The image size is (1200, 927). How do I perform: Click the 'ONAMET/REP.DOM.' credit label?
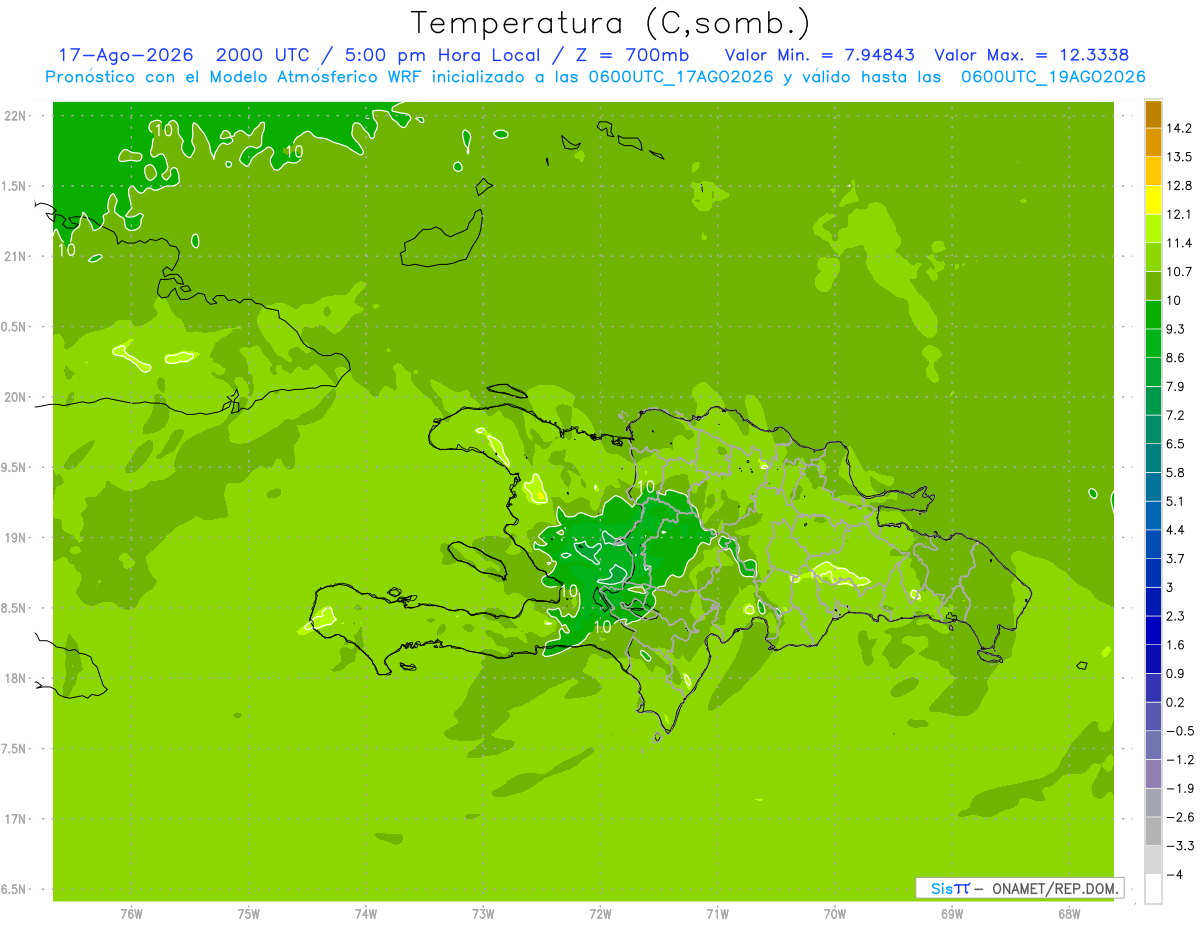[x=1054, y=888]
